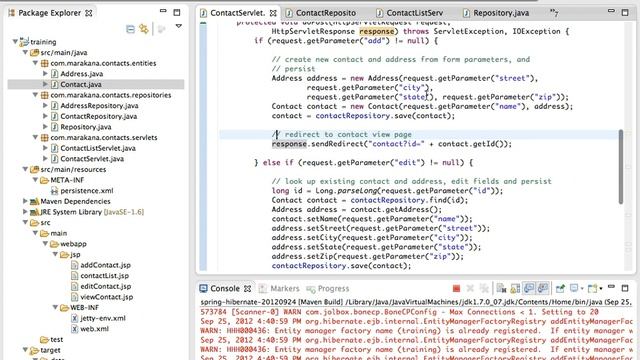This screenshot has height=360, width=640.
Task: Click the Collapse All icon in Package Explorer
Action: coord(130,29)
